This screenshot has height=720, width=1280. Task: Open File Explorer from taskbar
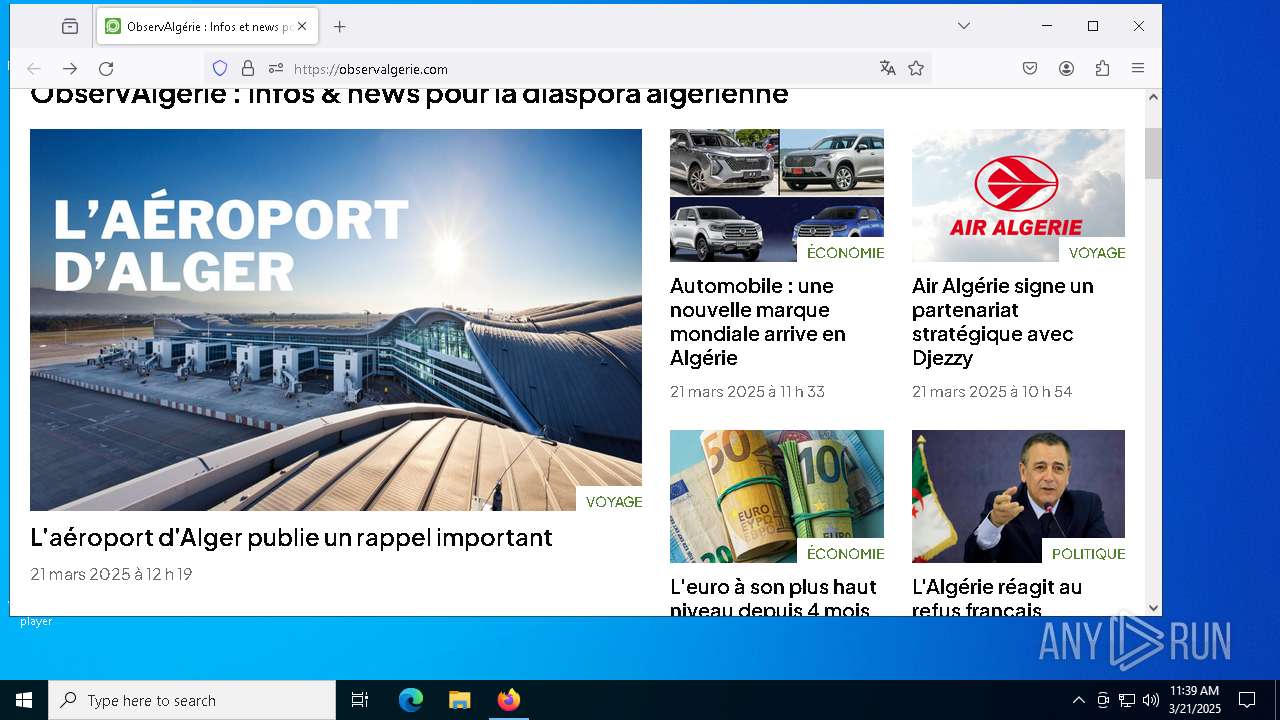459,700
